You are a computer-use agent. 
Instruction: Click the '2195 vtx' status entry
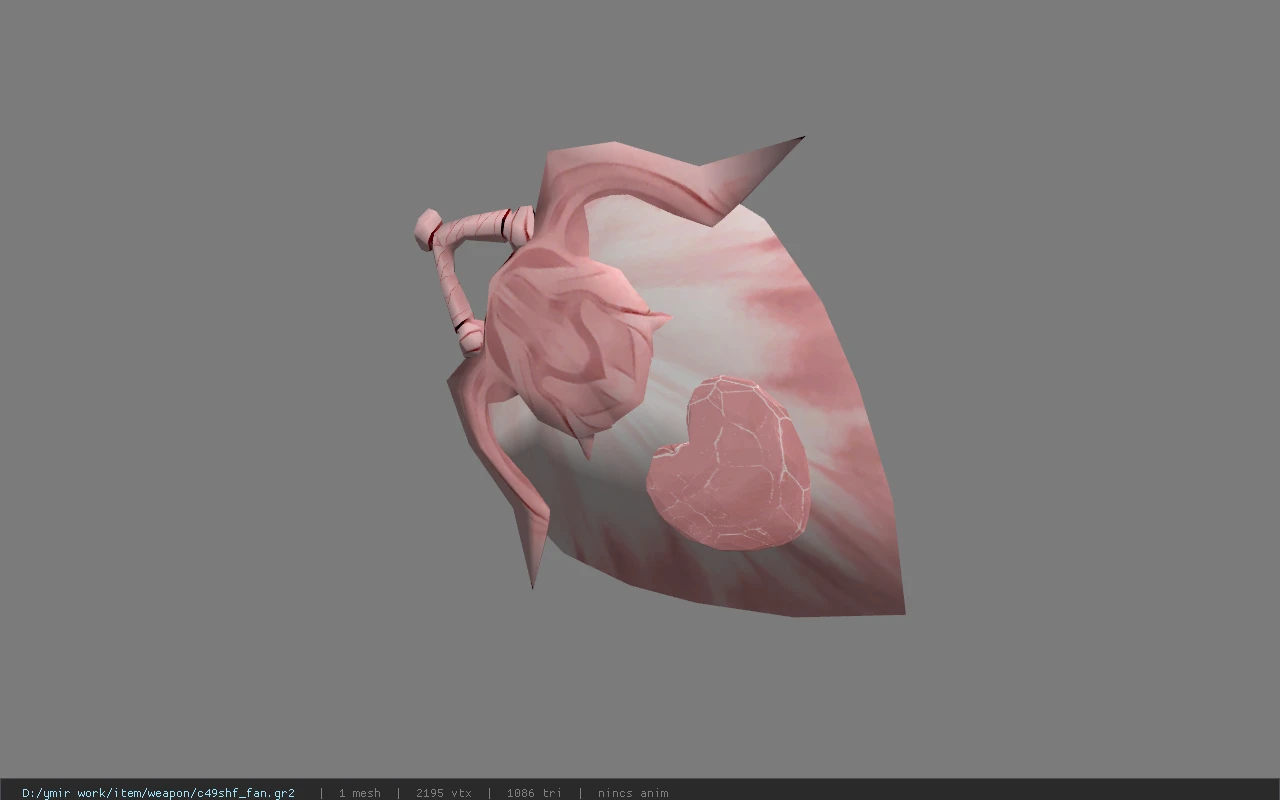point(443,792)
